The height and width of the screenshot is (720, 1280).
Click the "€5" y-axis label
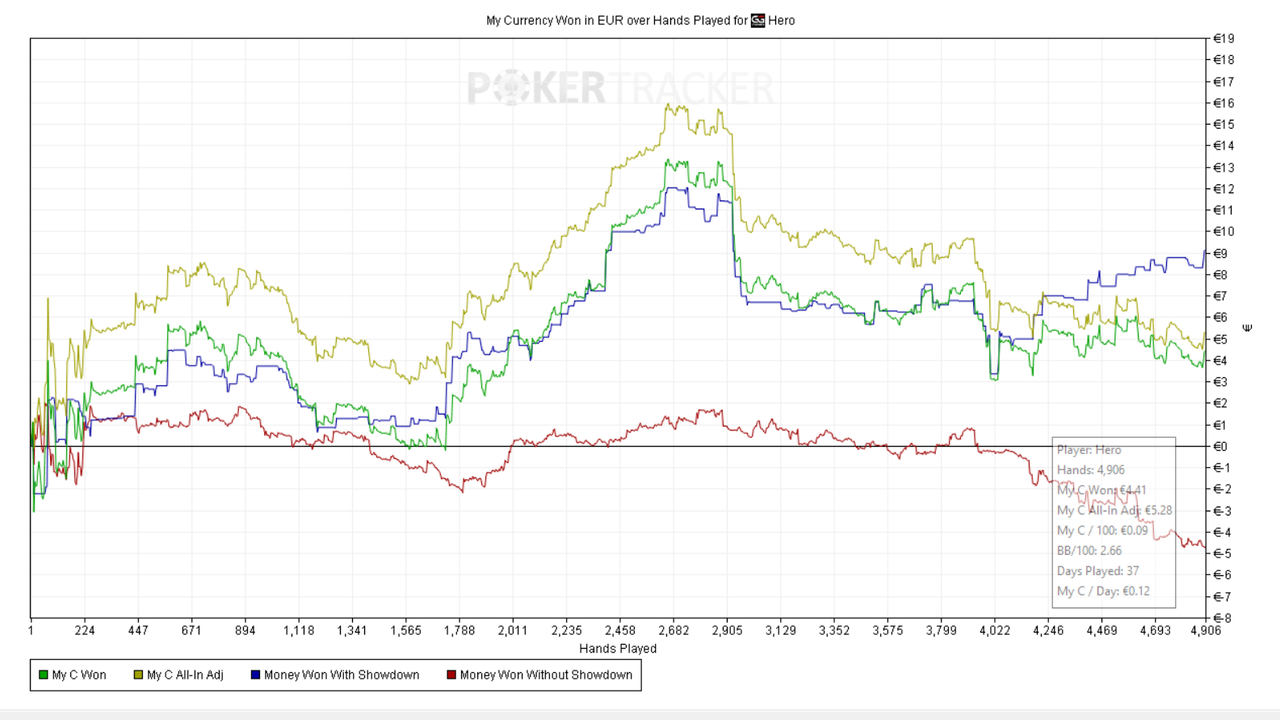1220,339
